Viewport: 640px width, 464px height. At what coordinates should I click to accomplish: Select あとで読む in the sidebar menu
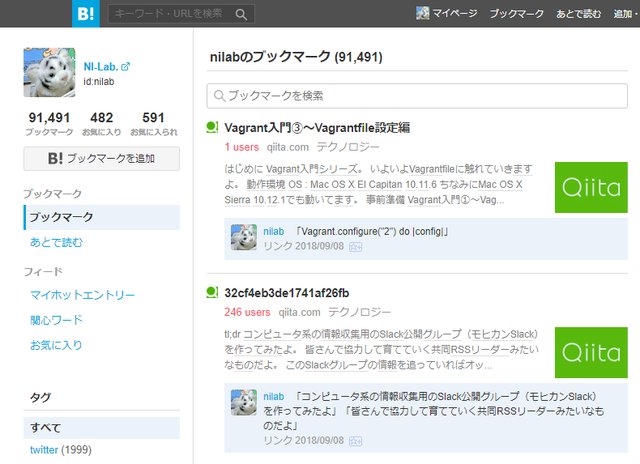pyautogui.click(x=56, y=242)
